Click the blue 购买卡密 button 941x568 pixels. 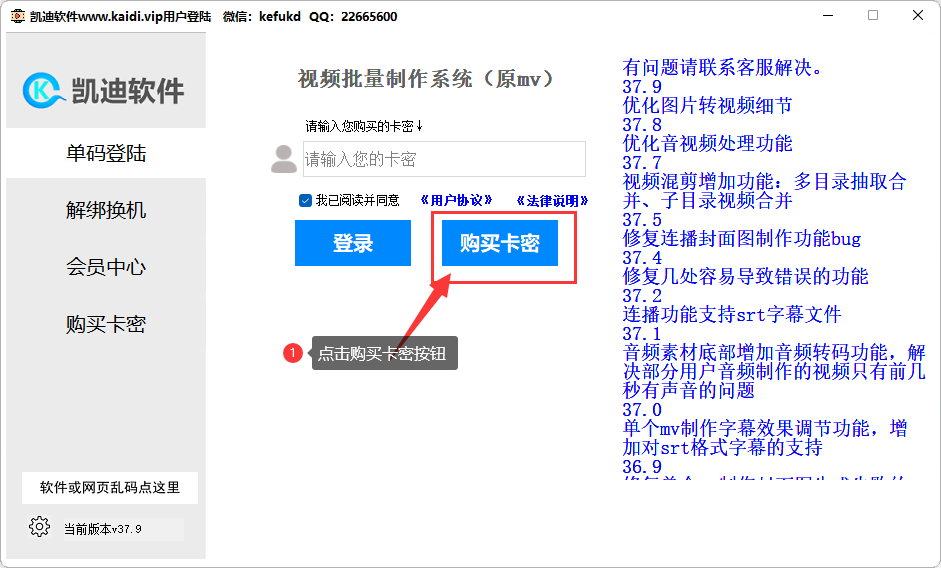500,243
